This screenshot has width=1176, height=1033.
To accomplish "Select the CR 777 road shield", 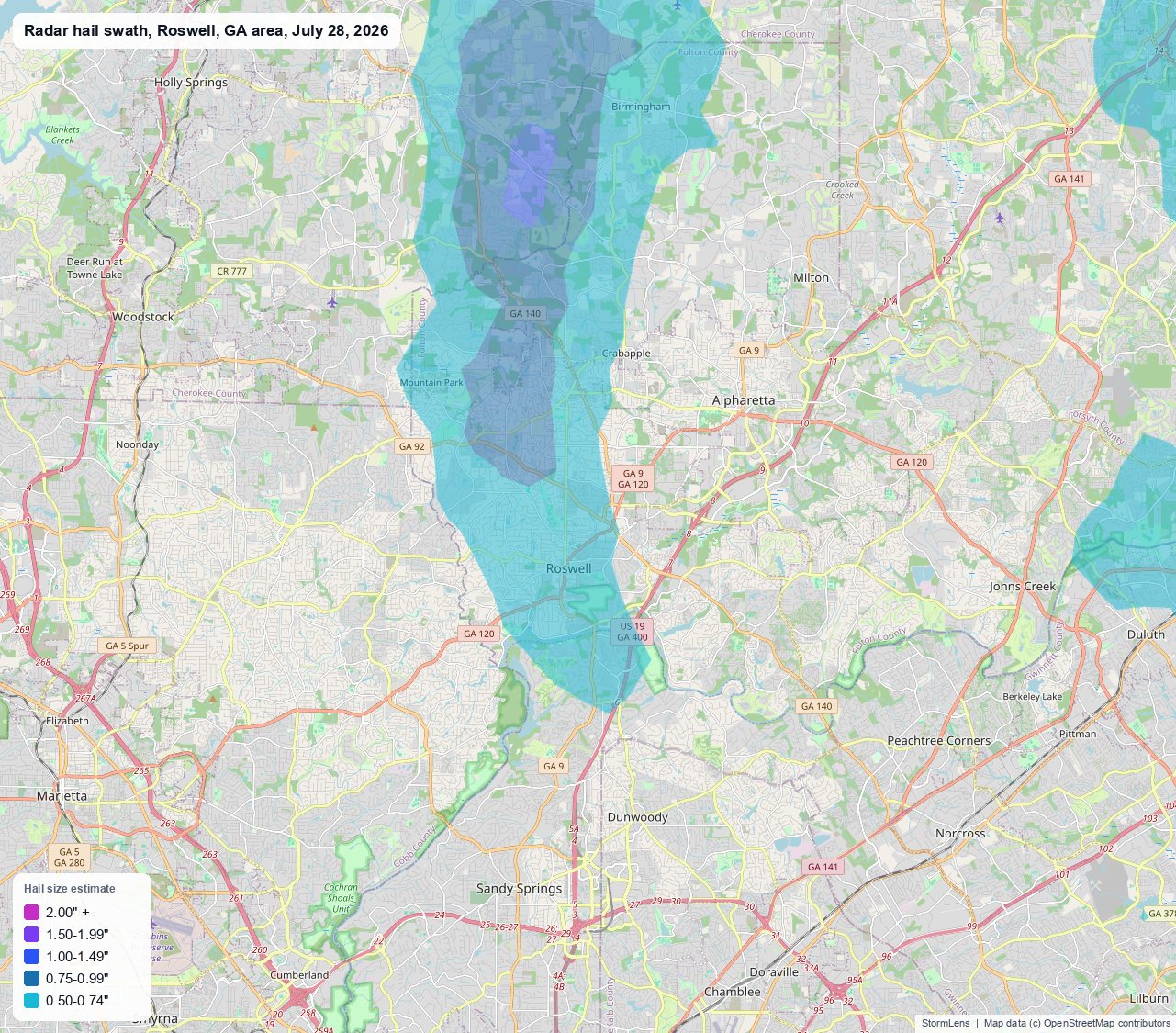I will point(232,271).
